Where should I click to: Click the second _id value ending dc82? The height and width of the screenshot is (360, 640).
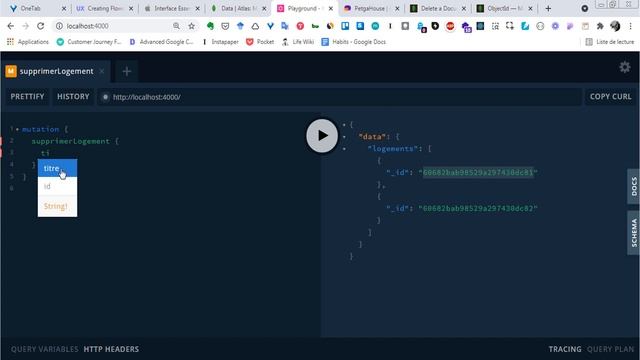click(x=478, y=209)
